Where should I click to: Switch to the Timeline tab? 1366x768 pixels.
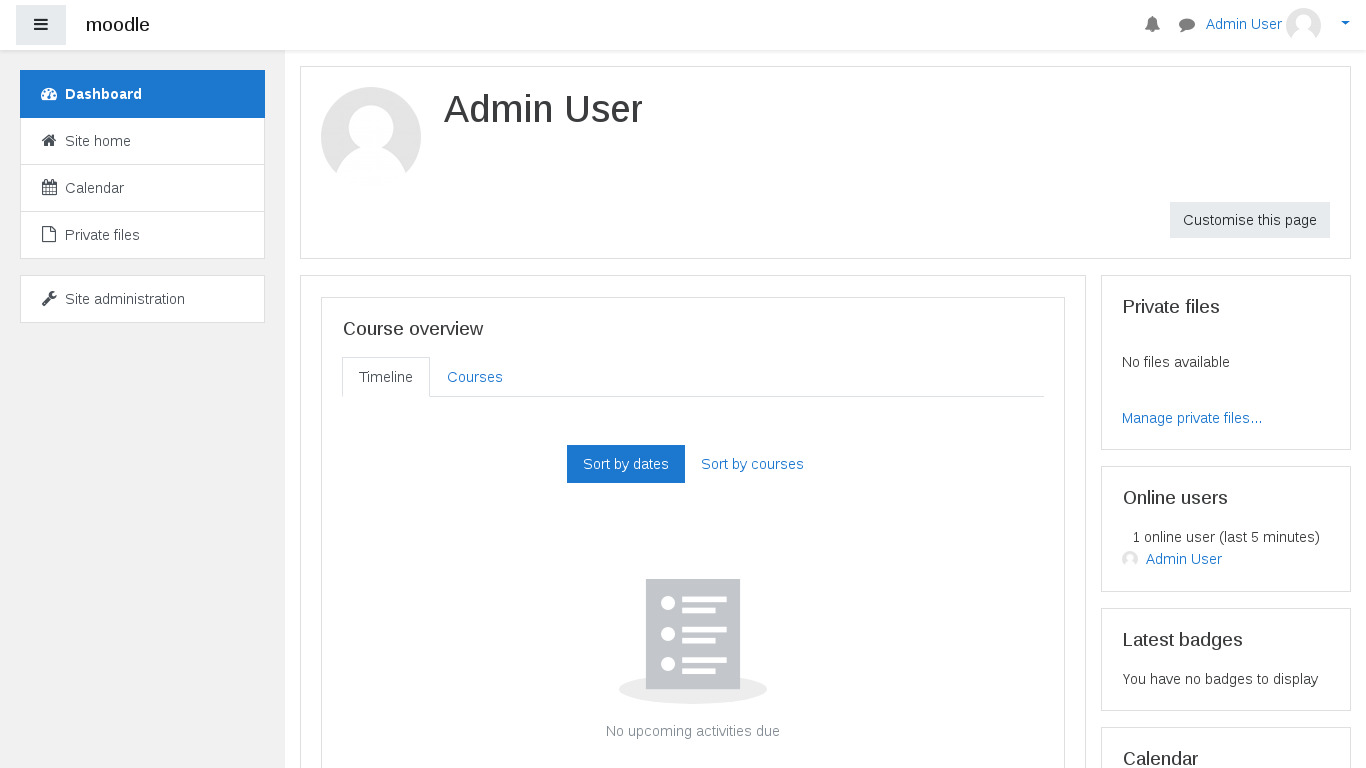(x=386, y=377)
